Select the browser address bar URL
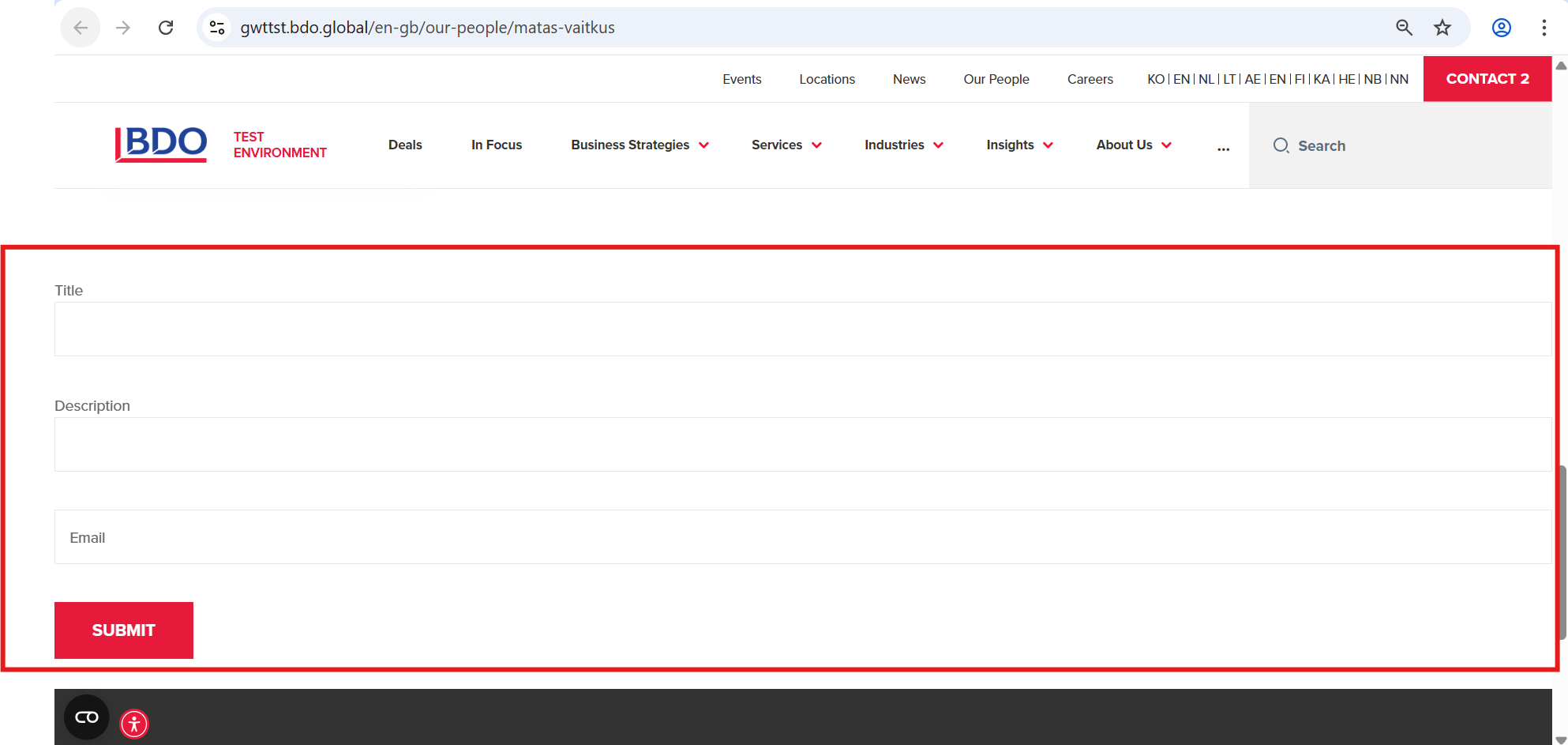Viewport: 1568px width, 745px height. (427, 28)
